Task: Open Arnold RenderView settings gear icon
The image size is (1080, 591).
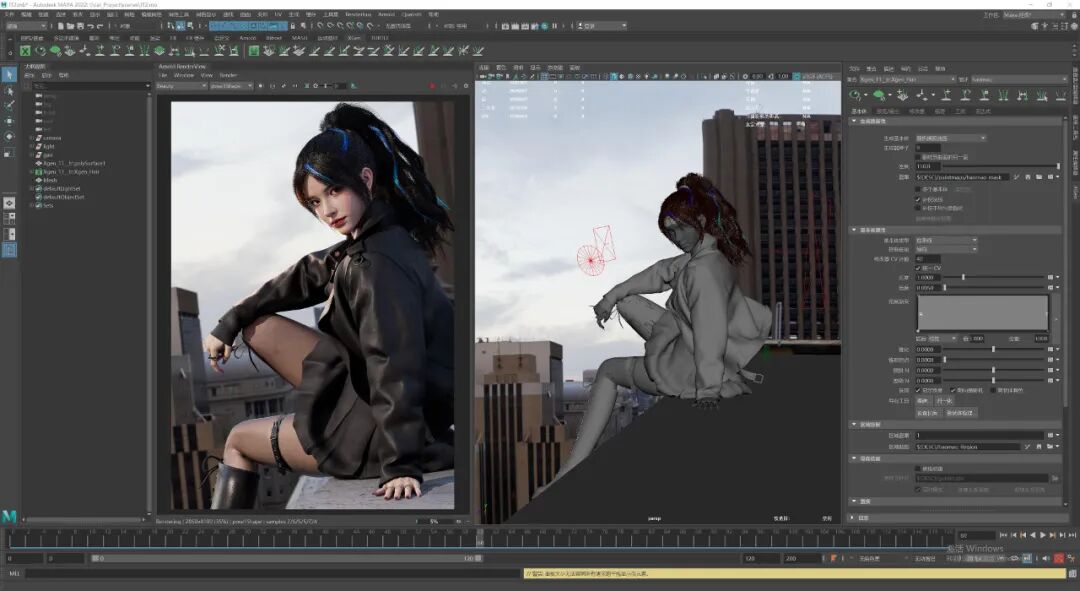Action: point(466,86)
